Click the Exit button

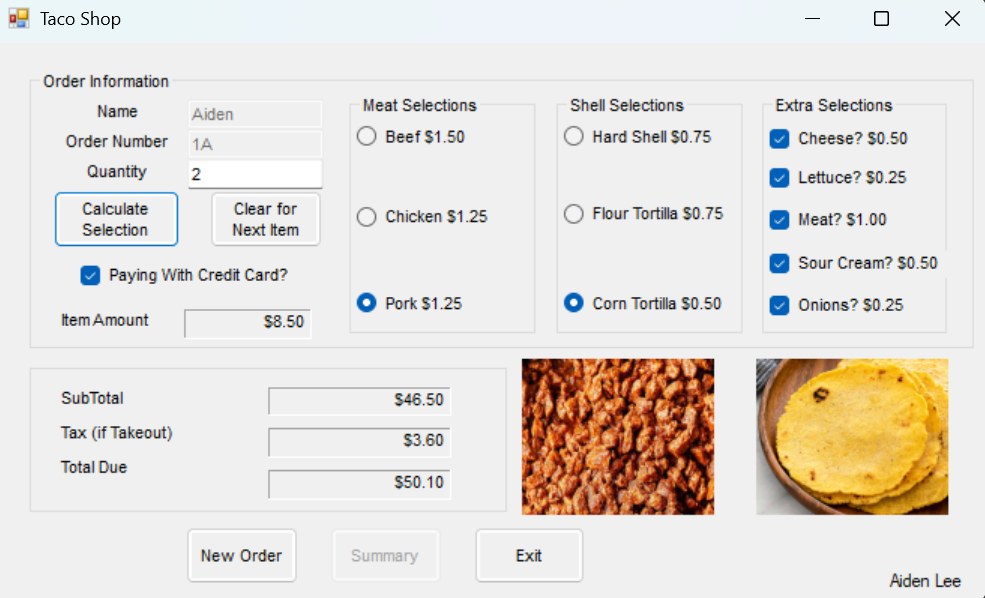tap(528, 556)
